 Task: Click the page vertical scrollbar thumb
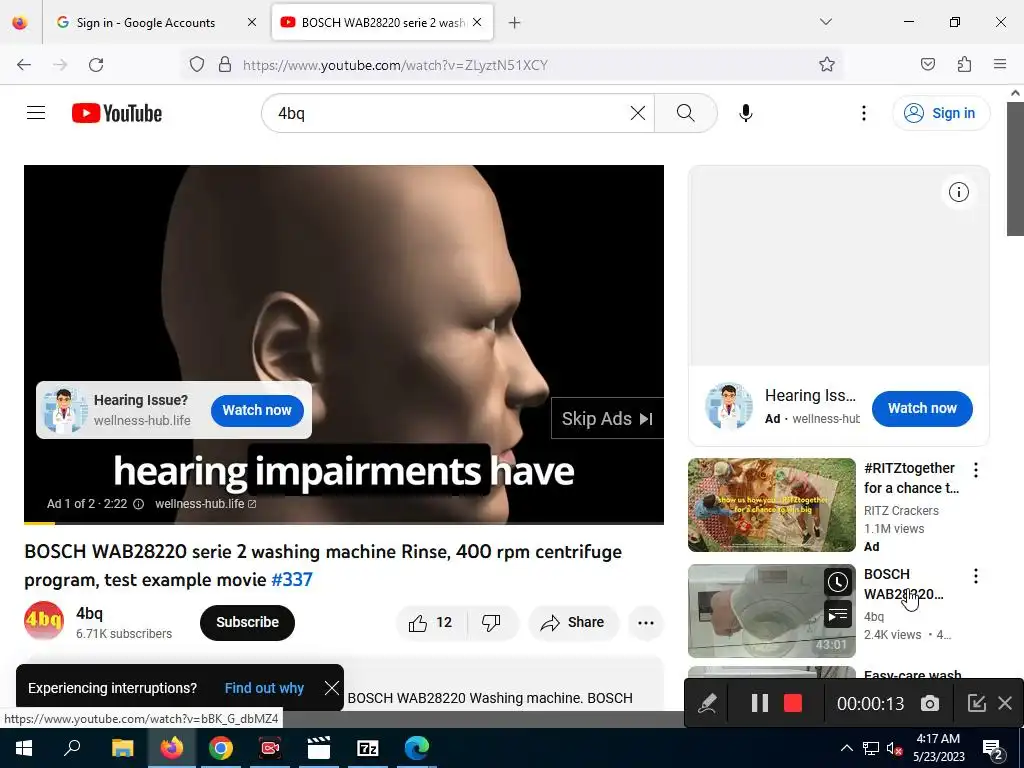pyautogui.click(x=1015, y=168)
